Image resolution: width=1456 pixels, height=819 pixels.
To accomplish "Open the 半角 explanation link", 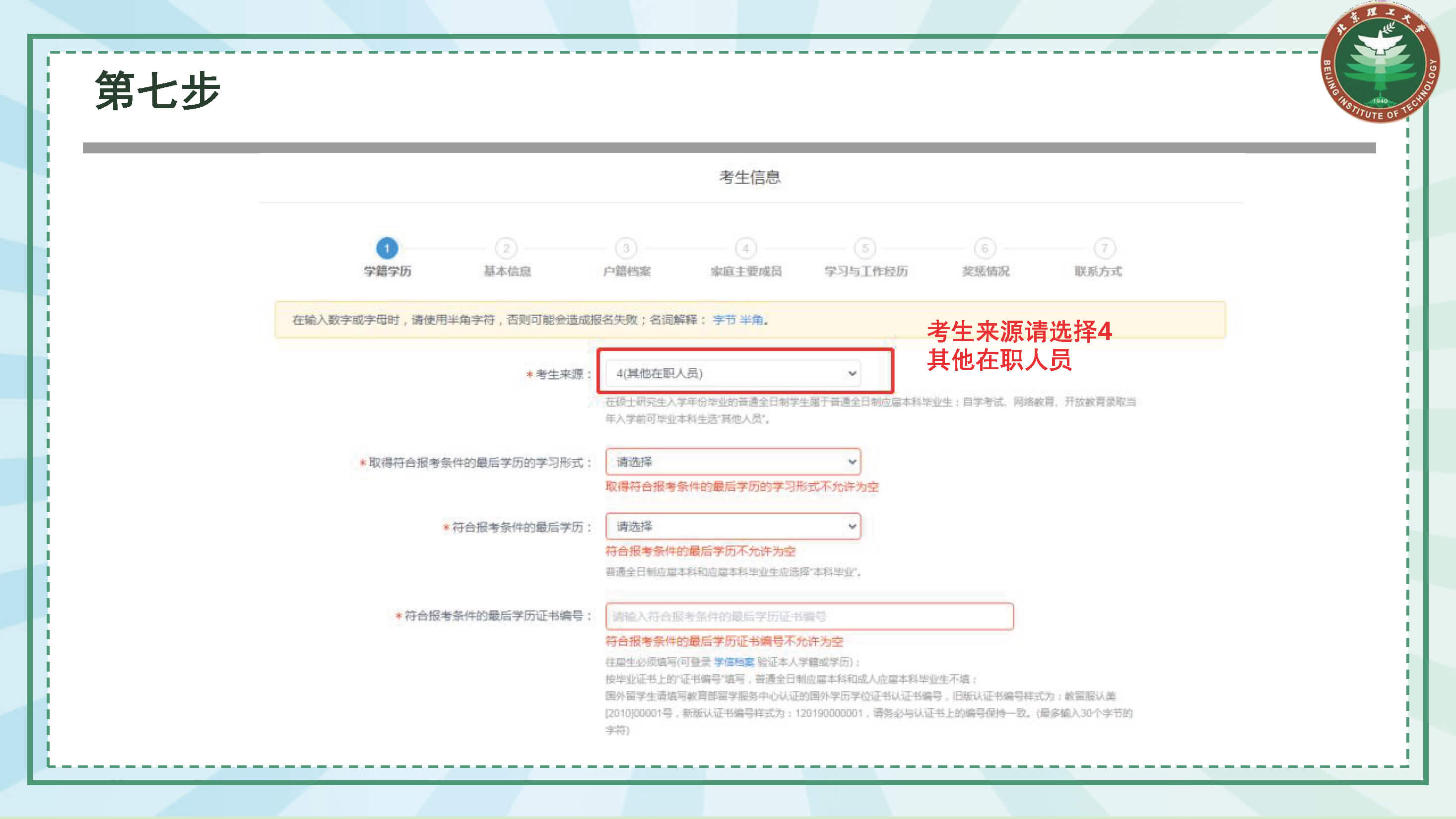I will click(x=751, y=320).
